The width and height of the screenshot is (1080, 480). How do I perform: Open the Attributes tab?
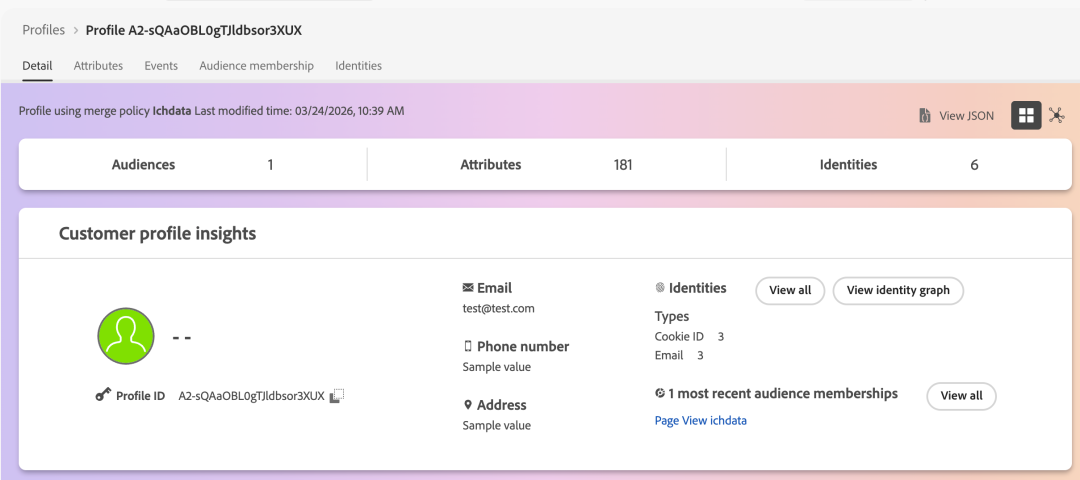(x=98, y=66)
